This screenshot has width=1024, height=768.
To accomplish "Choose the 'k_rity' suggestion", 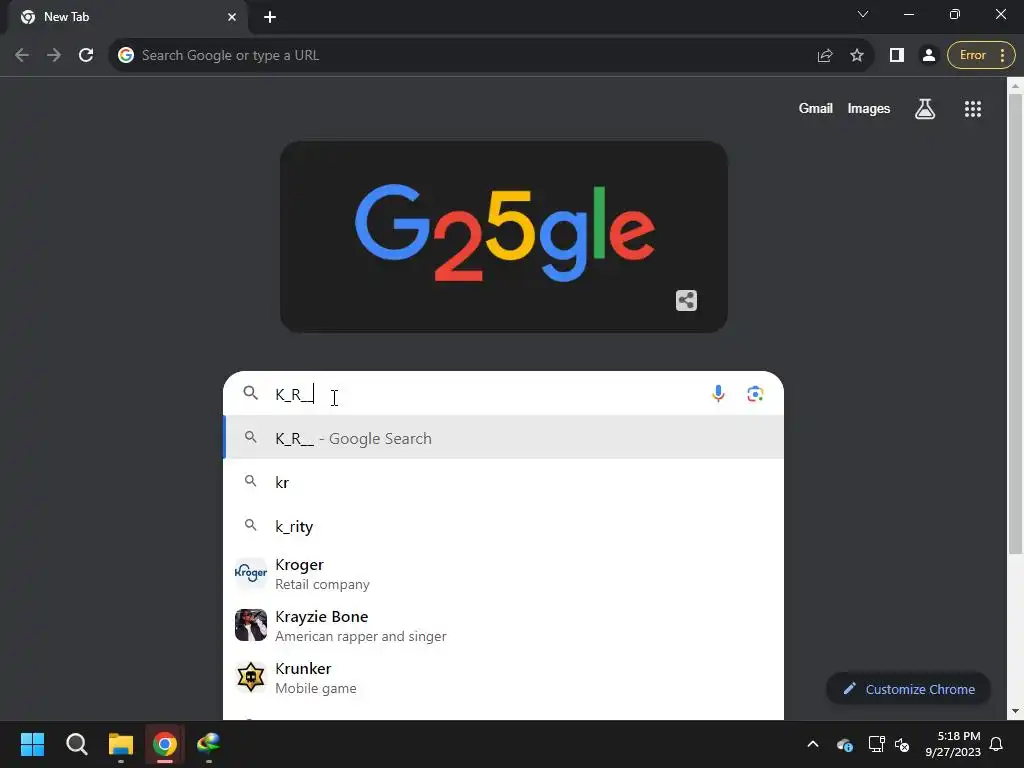I will [x=504, y=526].
